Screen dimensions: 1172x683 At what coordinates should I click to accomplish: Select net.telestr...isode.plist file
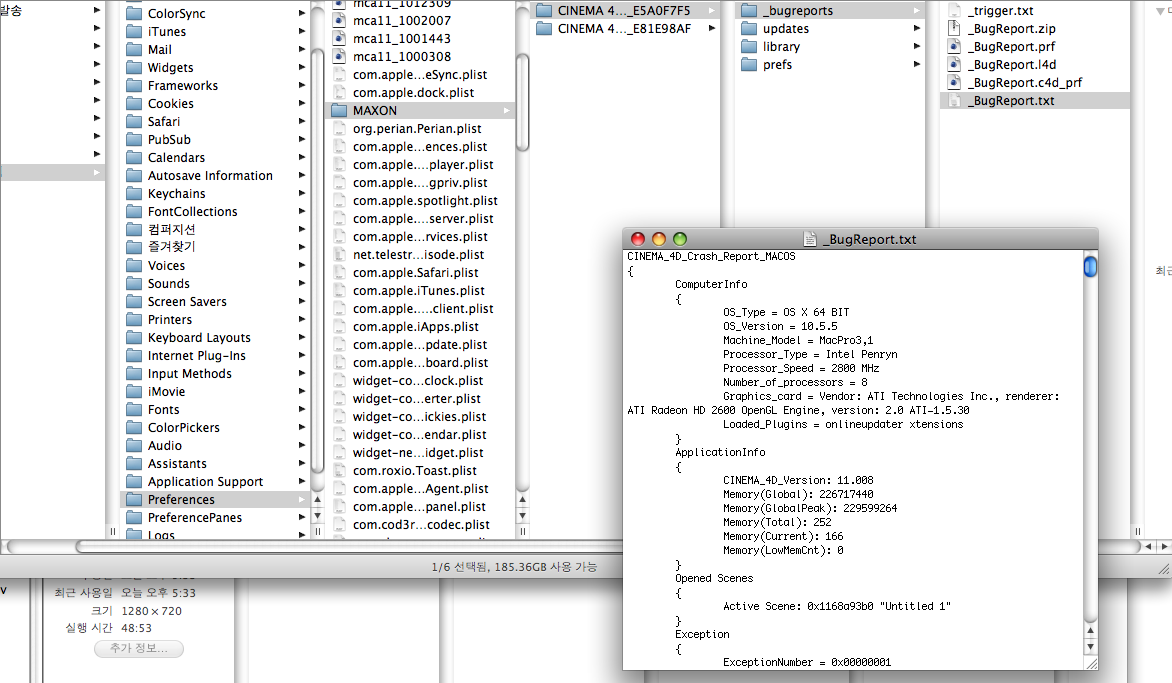pyautogui.click(x=419, y=255)
